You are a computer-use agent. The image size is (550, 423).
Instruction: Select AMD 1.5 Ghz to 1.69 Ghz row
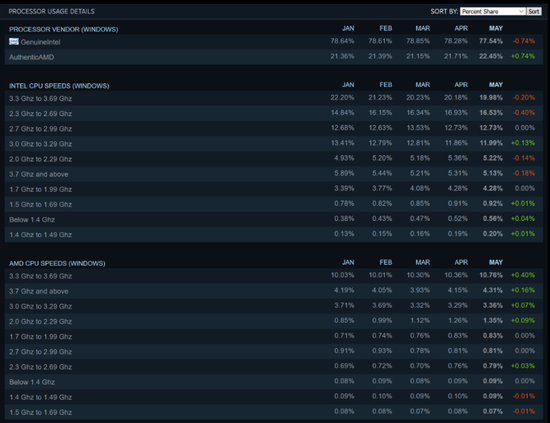pos(274,412)
